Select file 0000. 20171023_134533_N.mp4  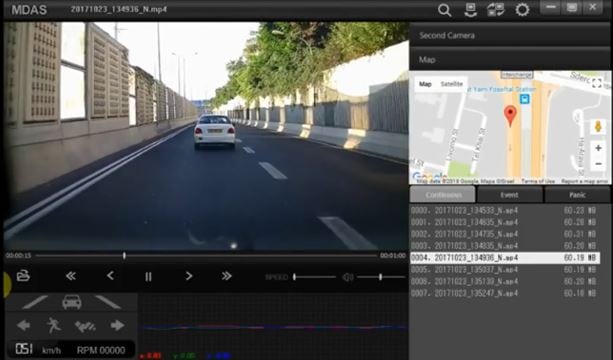[x=505, y=211]
